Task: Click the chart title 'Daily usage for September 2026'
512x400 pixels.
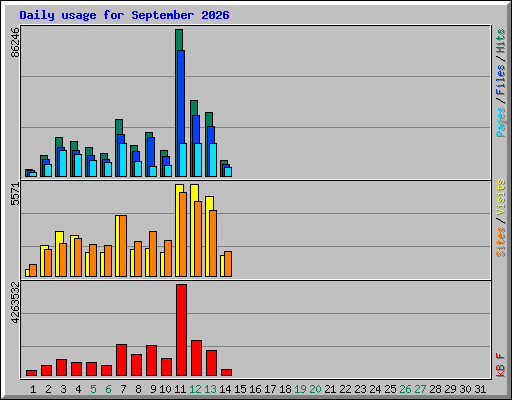Action: click(x=124, y=15)
